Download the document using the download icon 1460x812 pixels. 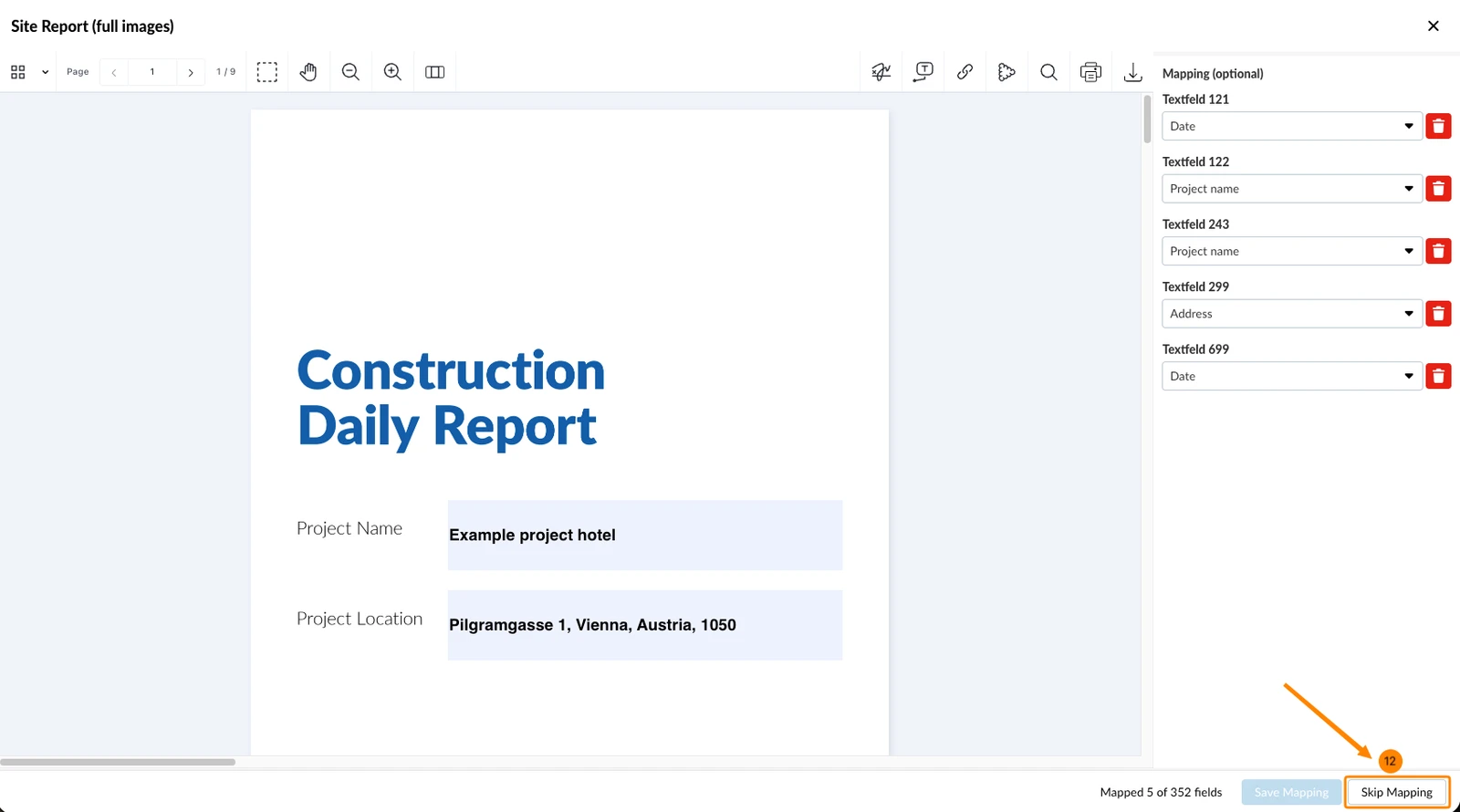[x=1132, y=72]
